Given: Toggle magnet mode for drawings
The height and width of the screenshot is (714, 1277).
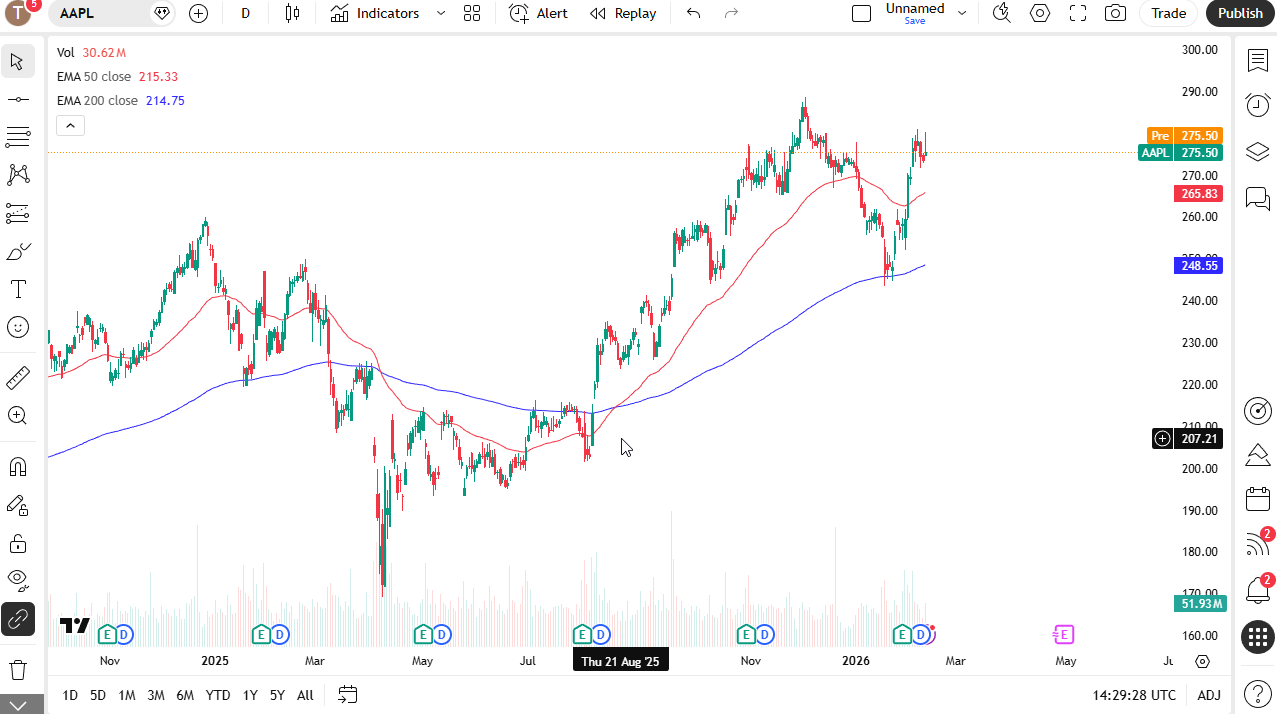Looking at the screenshot, I should tap(17, 467).
